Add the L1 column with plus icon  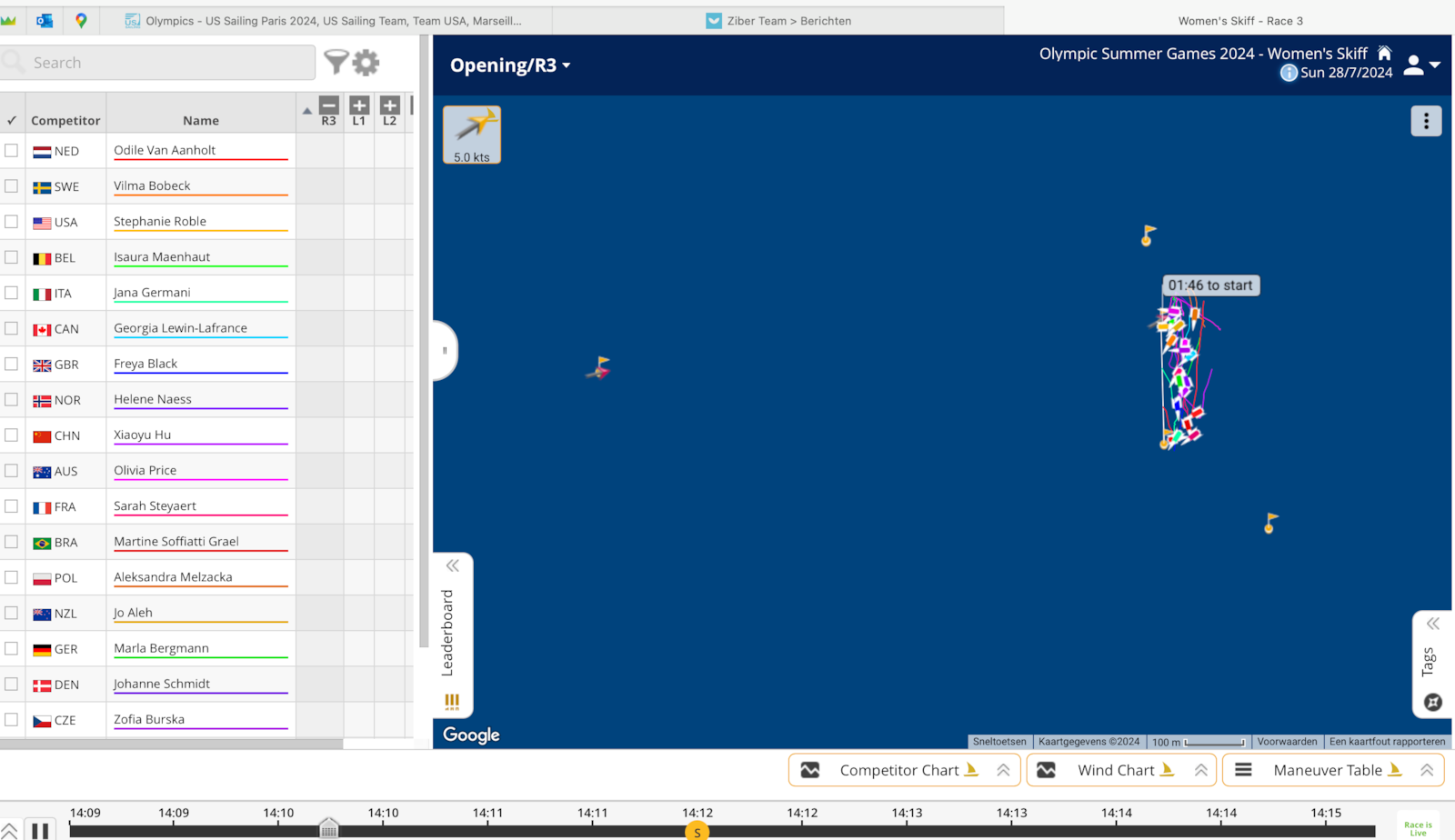(359, 106)
